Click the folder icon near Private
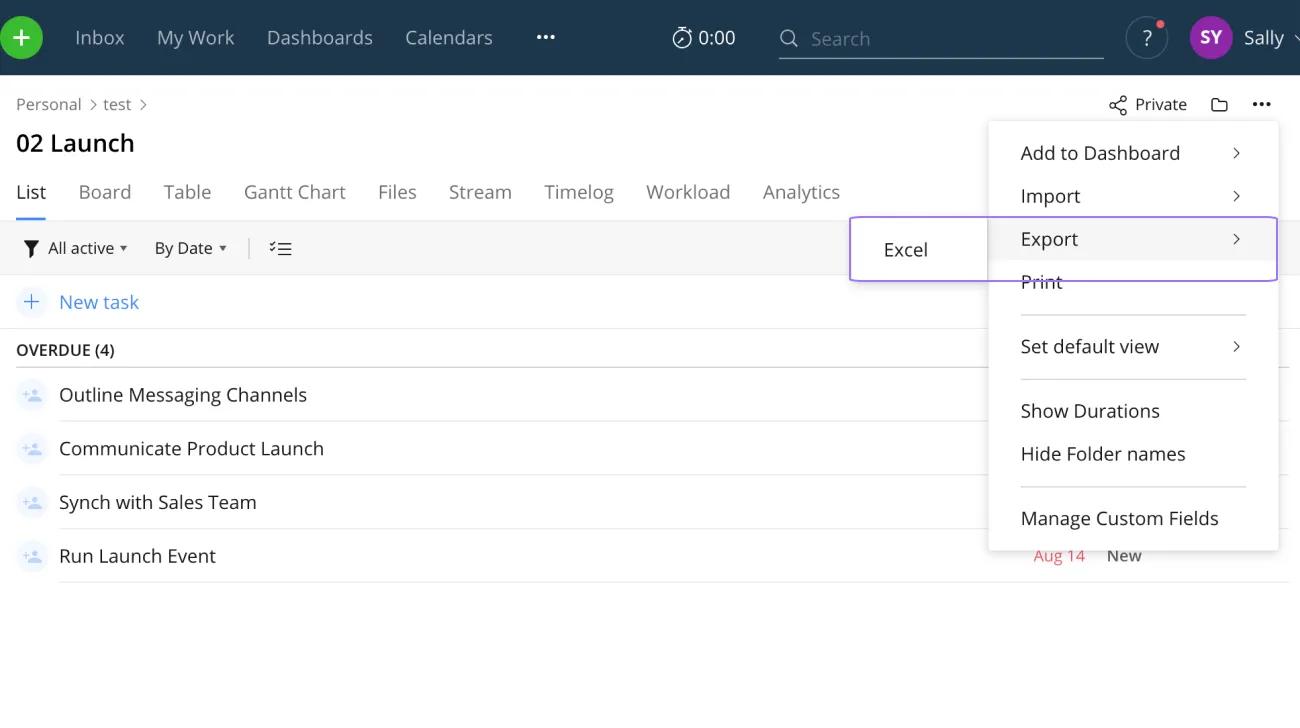 click(1219, 104)
